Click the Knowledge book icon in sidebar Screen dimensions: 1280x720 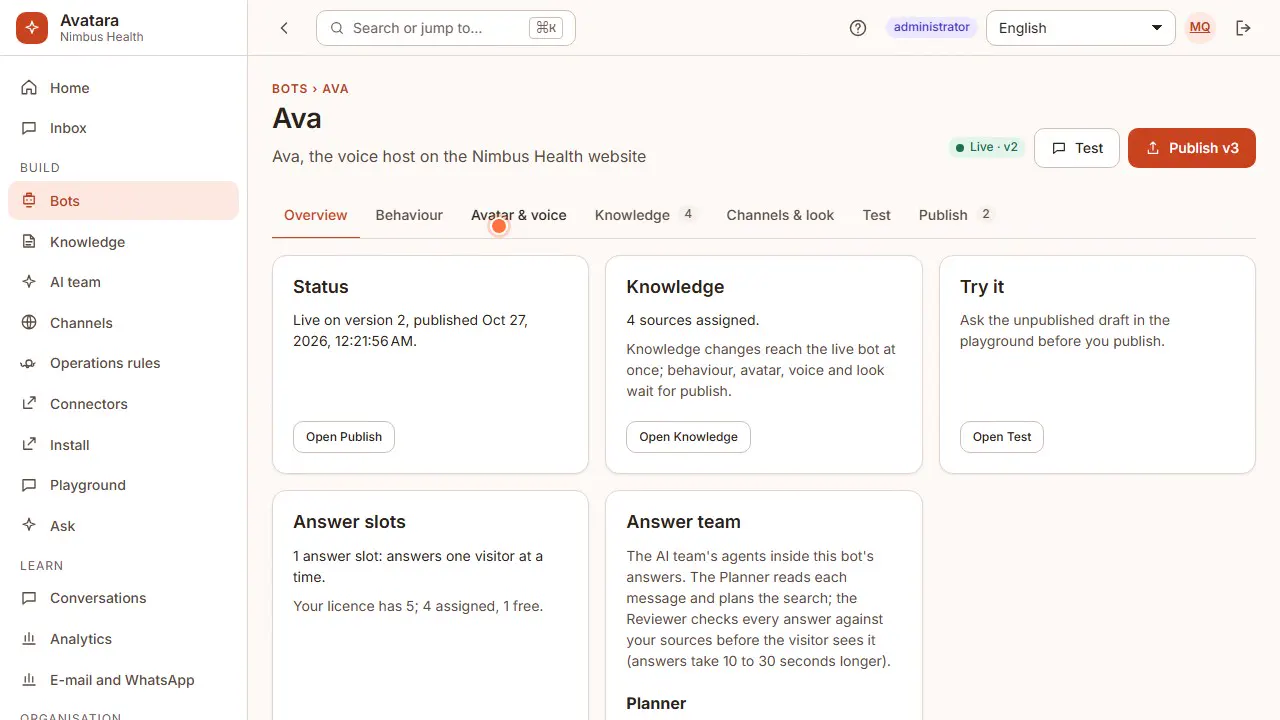tap(29, 242)
